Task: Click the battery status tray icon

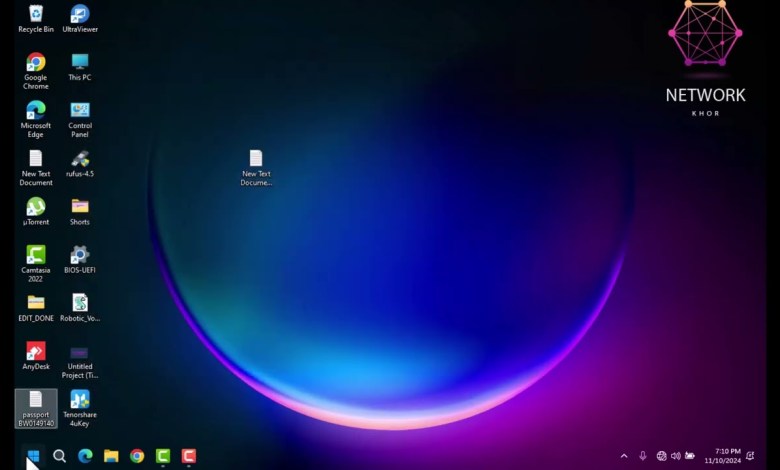Action: pos(689,456)
